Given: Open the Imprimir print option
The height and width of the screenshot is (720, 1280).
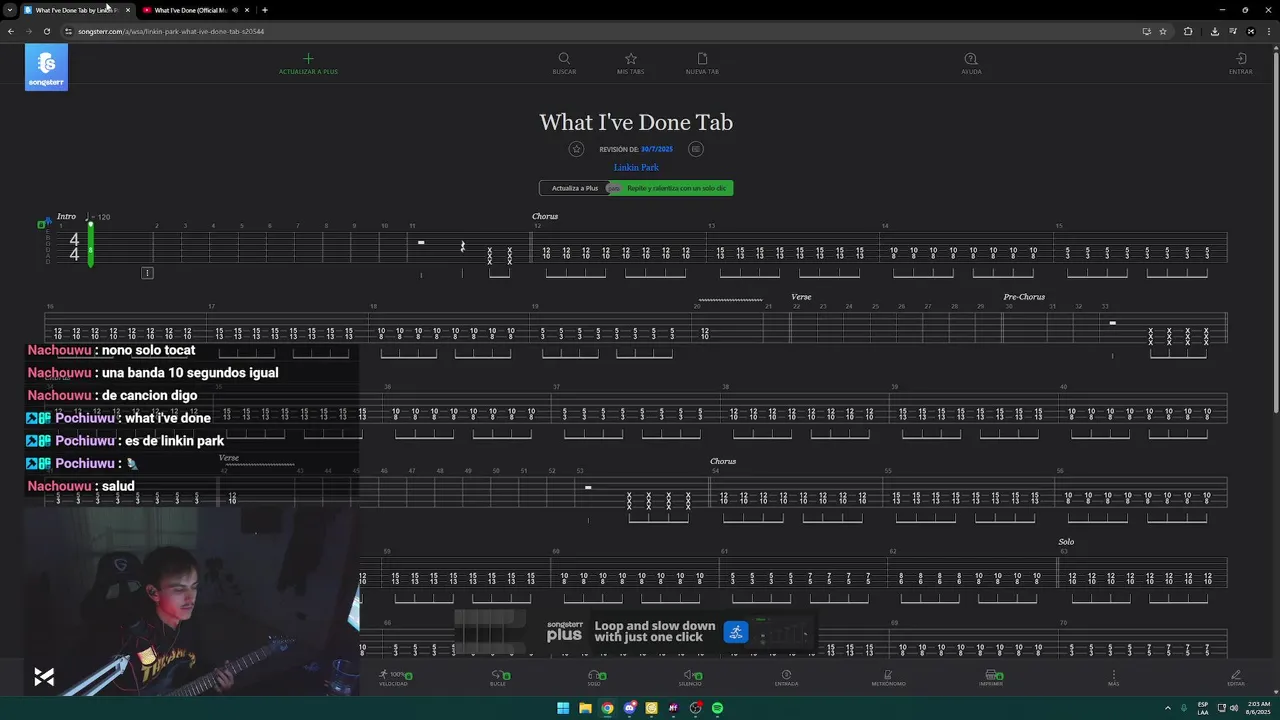Looking at the screenshot, I should 991,678.
